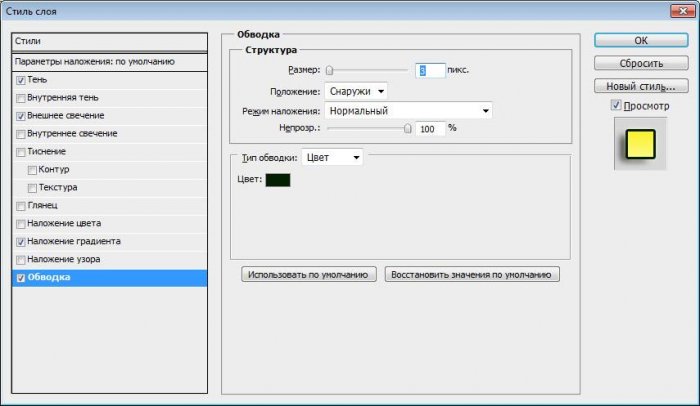Uncheck the Просмотр preview checkbox

616,106
